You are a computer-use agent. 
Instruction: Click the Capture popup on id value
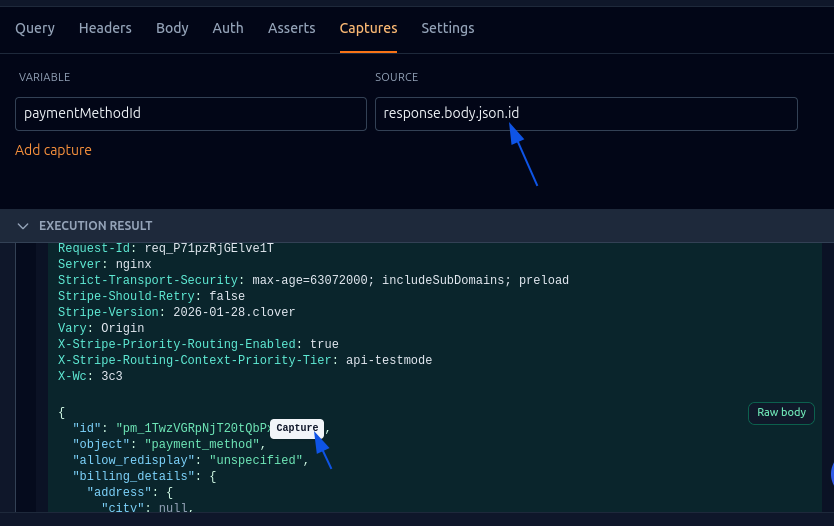[x=297, y=428]
